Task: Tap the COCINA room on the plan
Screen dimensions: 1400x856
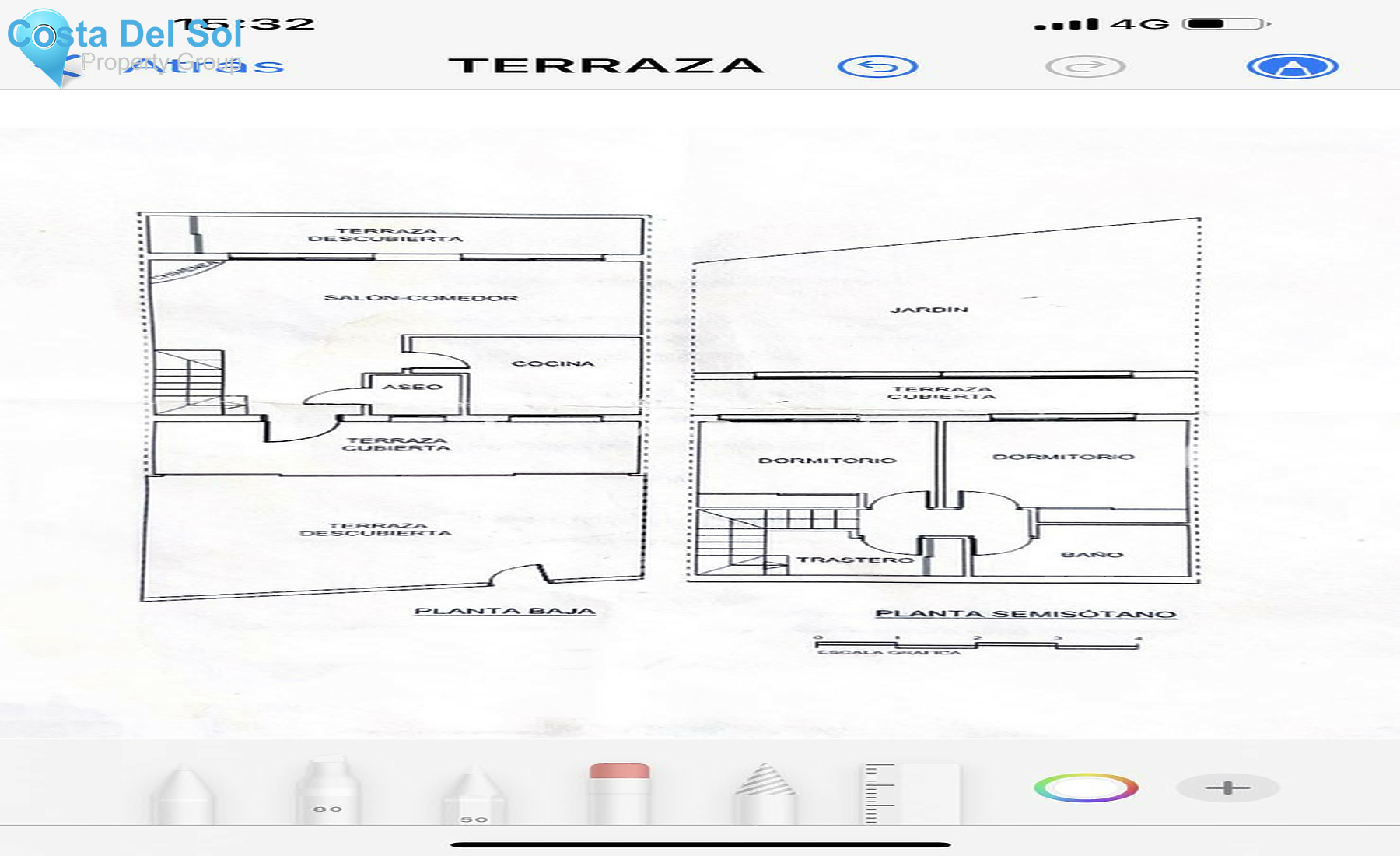Action: pyautogui.click(x=553, y=363)
